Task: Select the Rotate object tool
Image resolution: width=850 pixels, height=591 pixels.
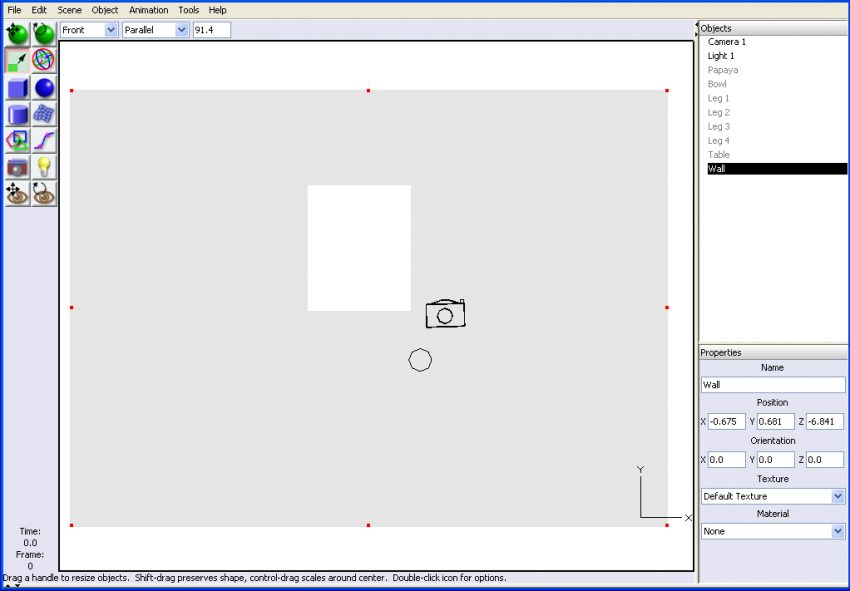Action: [42, 33]
